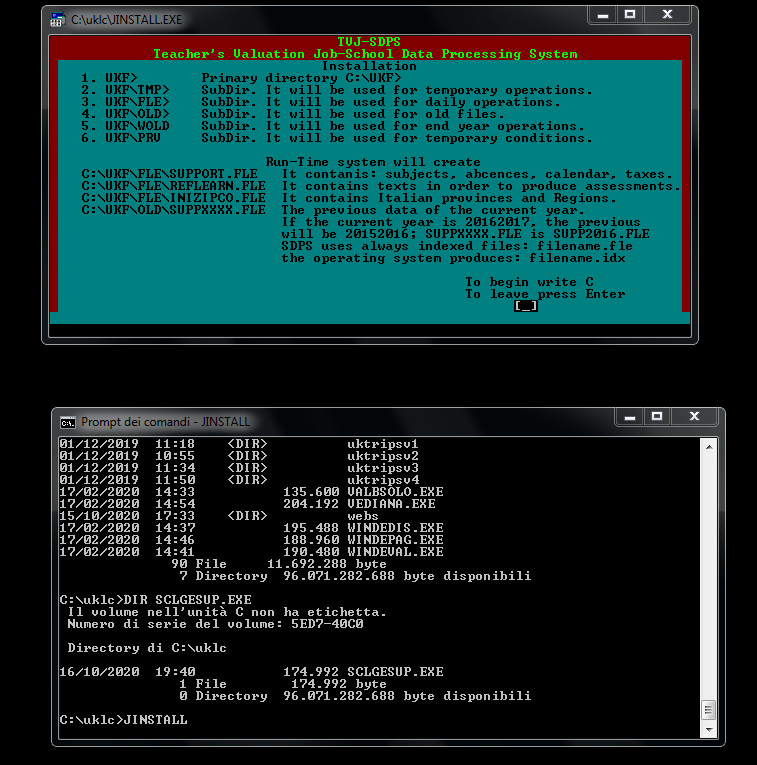Close the Prompt dei comandi window
Viewport: 757px width, 765px height.
[694, 417]
